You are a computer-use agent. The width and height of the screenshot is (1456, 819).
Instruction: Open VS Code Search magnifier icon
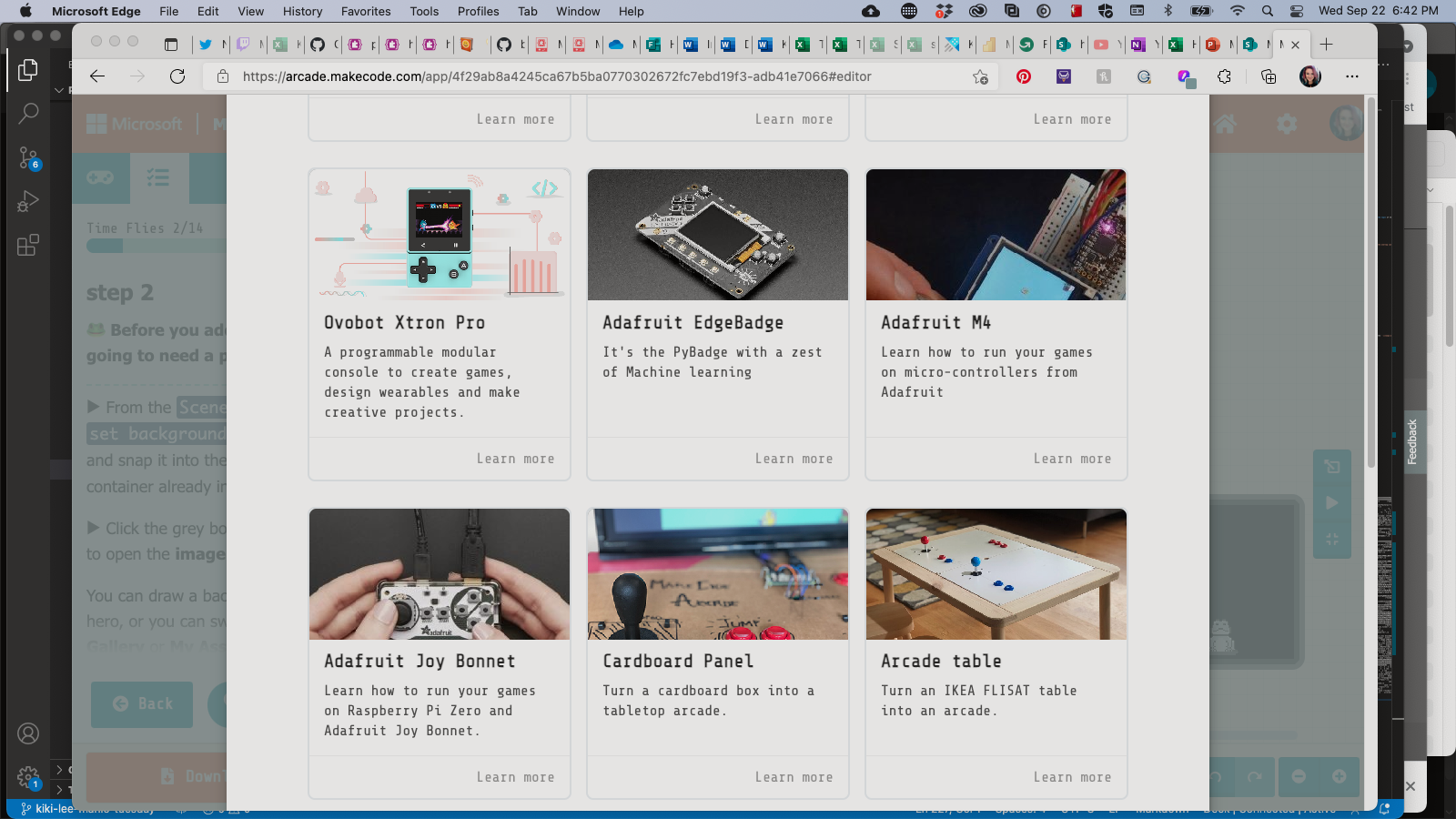(x=28, y=114)
